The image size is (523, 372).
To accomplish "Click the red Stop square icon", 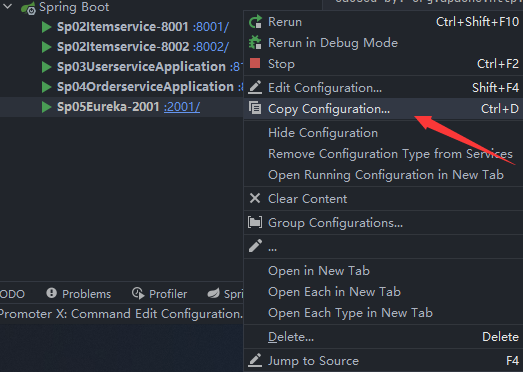I will coord(255,63).
